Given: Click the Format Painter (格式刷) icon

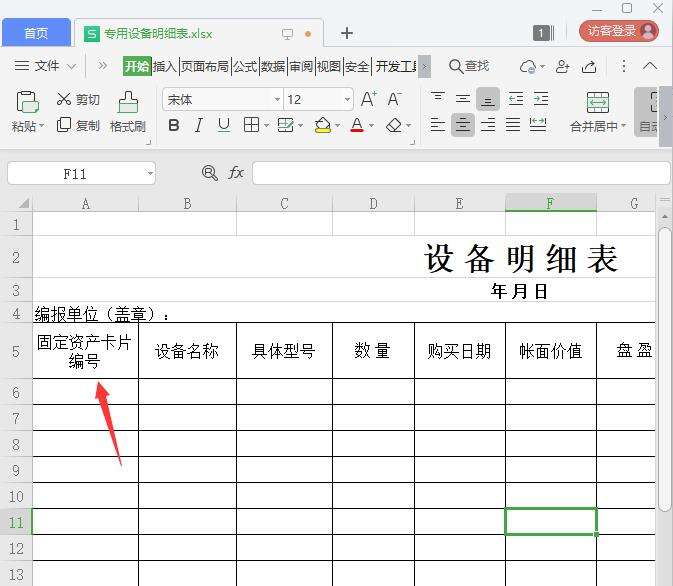Looking at the screenshot, I should tap(128, 102).
